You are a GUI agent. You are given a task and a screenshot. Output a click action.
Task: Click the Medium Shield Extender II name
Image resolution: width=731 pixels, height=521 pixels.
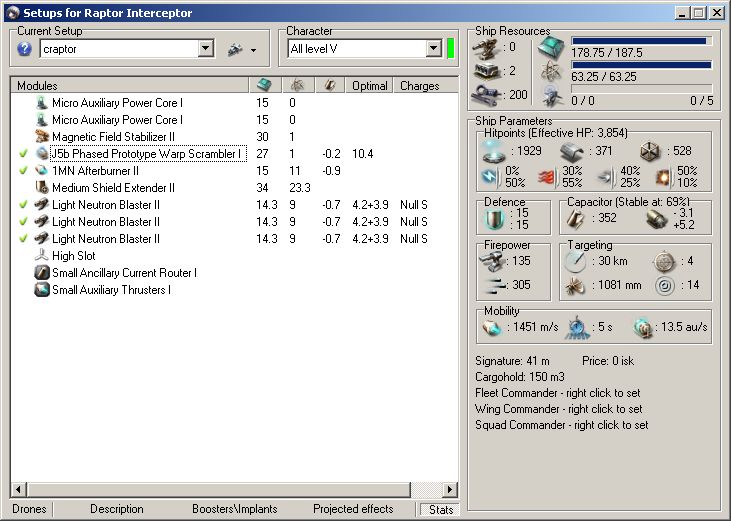pos(113,188)
